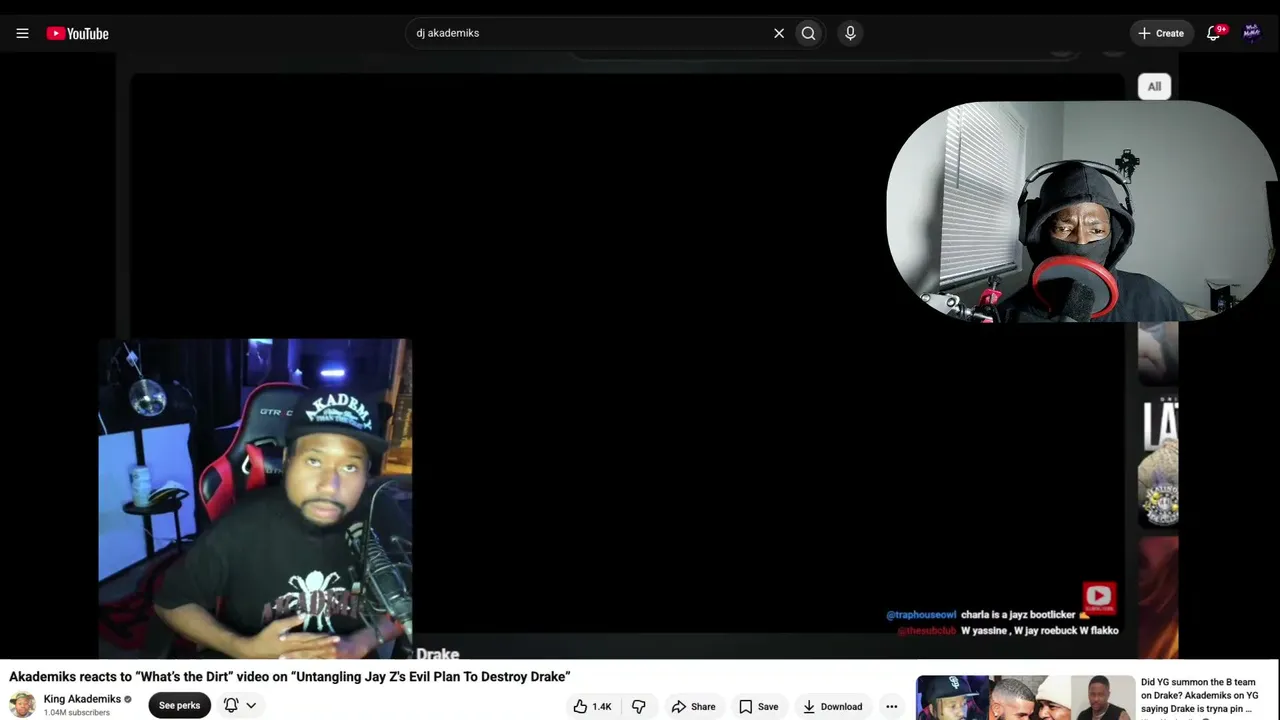Image resolution: width=1280 pixels, height=720 pixels.
Task: Dislike this video
Action: pyautogui.click(x=639, y=707)
